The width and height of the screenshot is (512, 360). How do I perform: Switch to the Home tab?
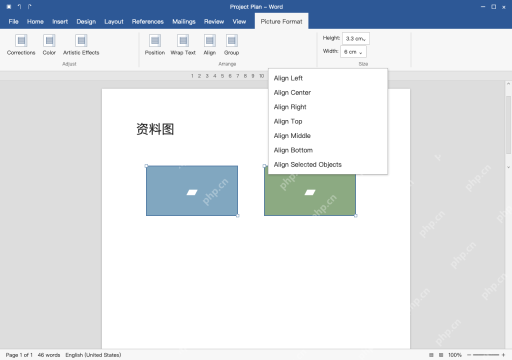(x=35, y=21)
